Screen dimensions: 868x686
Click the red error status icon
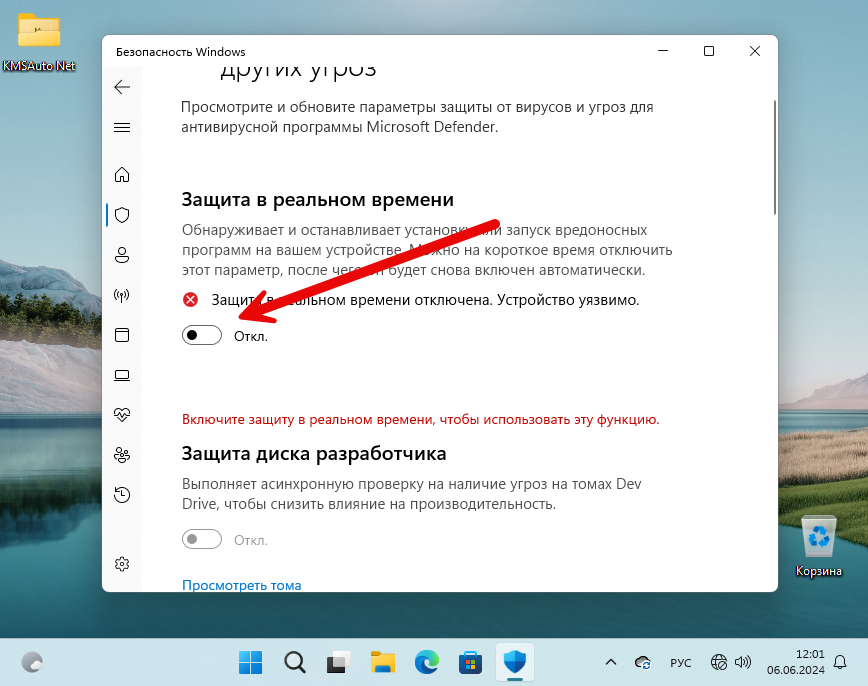point(190,300)
